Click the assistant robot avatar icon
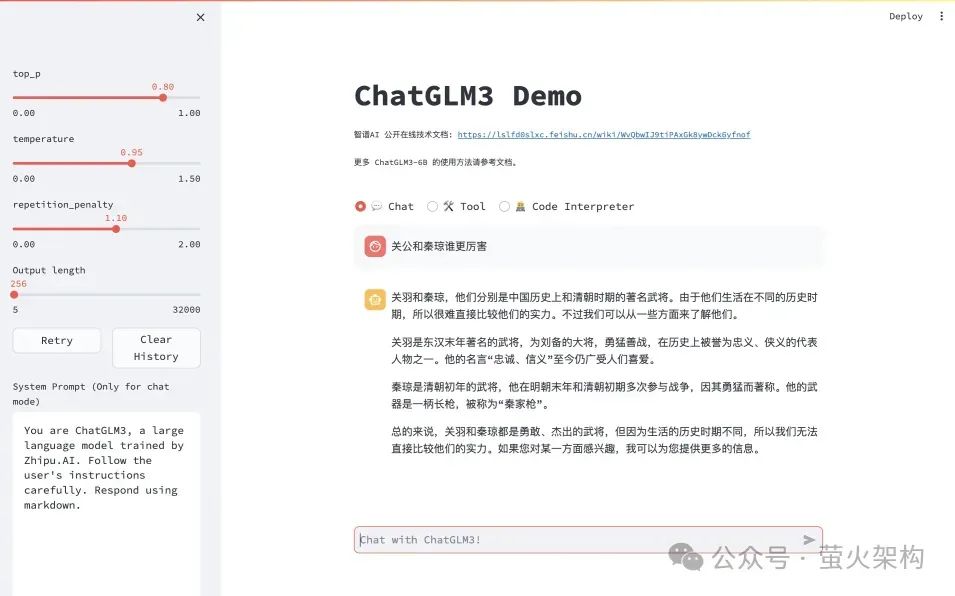 pyautogui.click(x=375, y=300)
